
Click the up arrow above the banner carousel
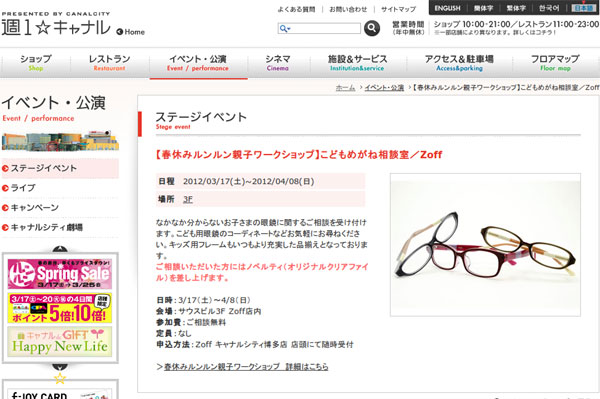point(60,249)
